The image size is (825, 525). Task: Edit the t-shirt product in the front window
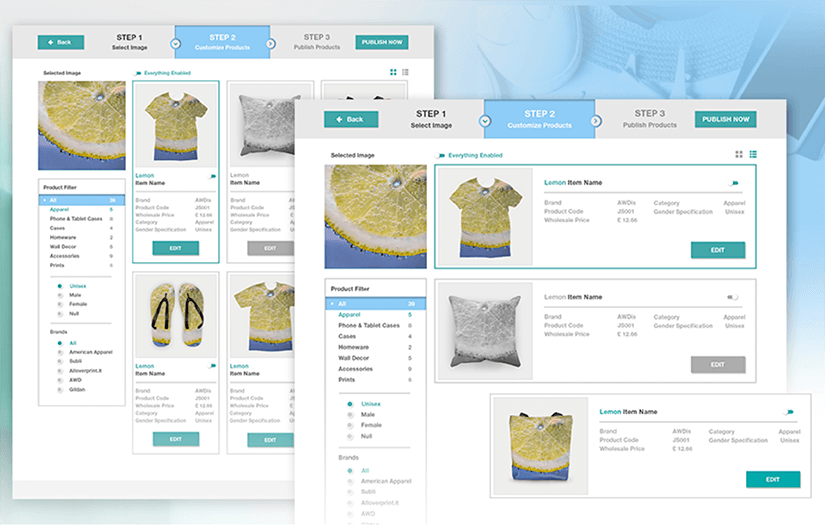coord(718,250)
